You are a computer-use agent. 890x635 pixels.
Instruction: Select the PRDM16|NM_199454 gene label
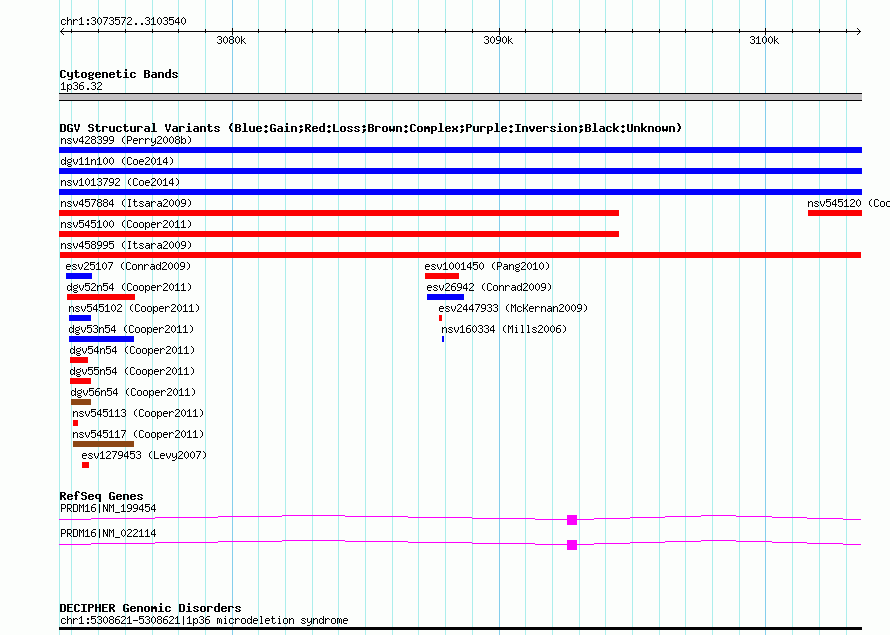click(108, 508)
